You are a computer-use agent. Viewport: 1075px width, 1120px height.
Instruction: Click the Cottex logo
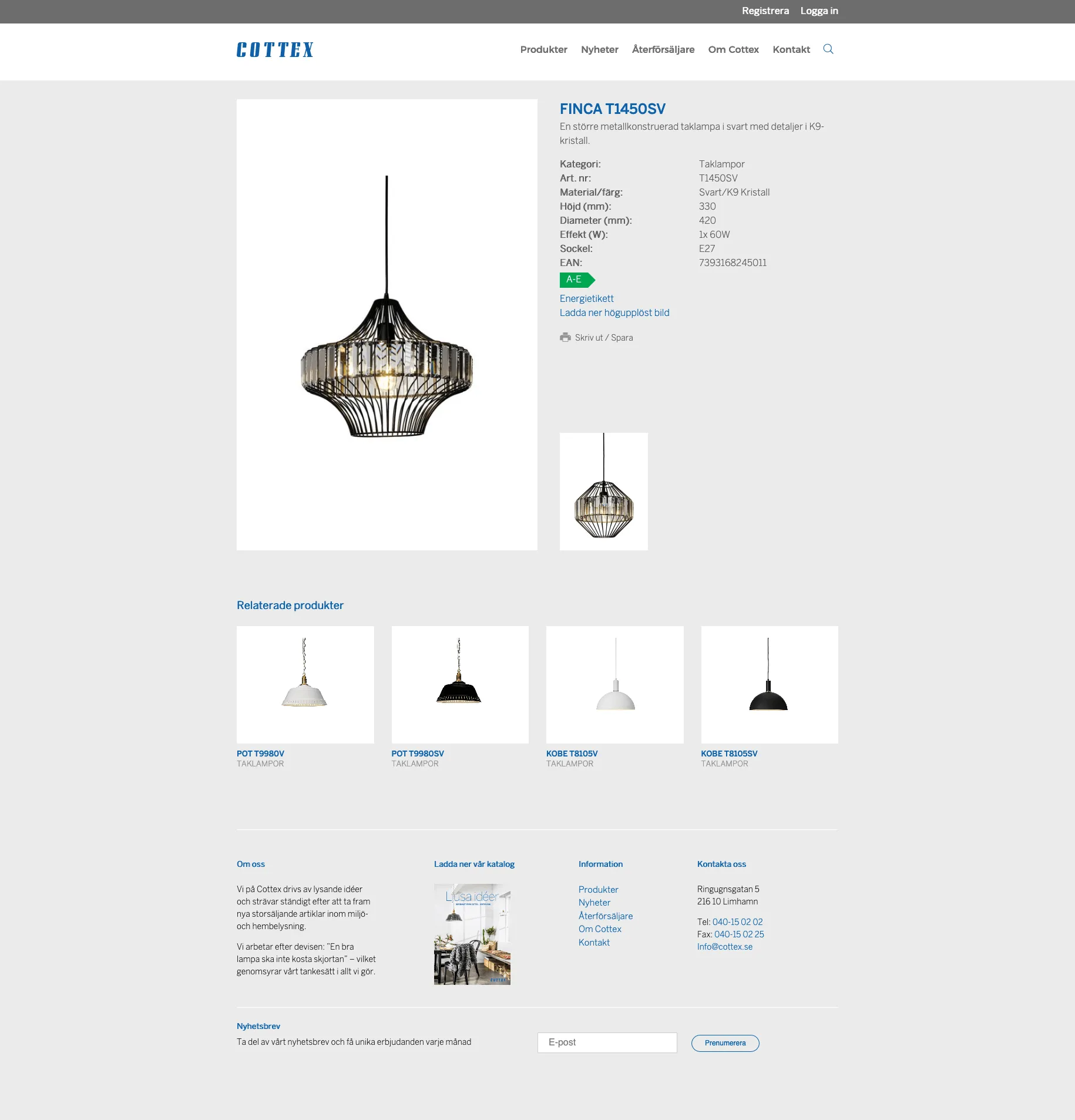[x=274, y=49]
